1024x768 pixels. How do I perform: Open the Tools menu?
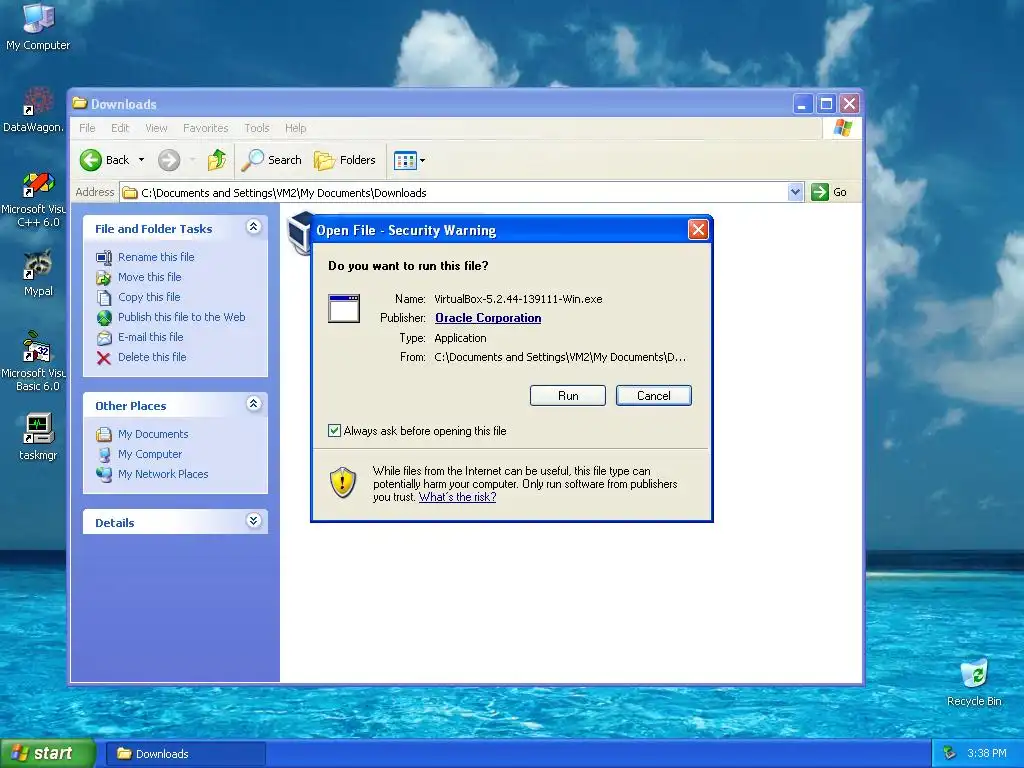(257, 128)
